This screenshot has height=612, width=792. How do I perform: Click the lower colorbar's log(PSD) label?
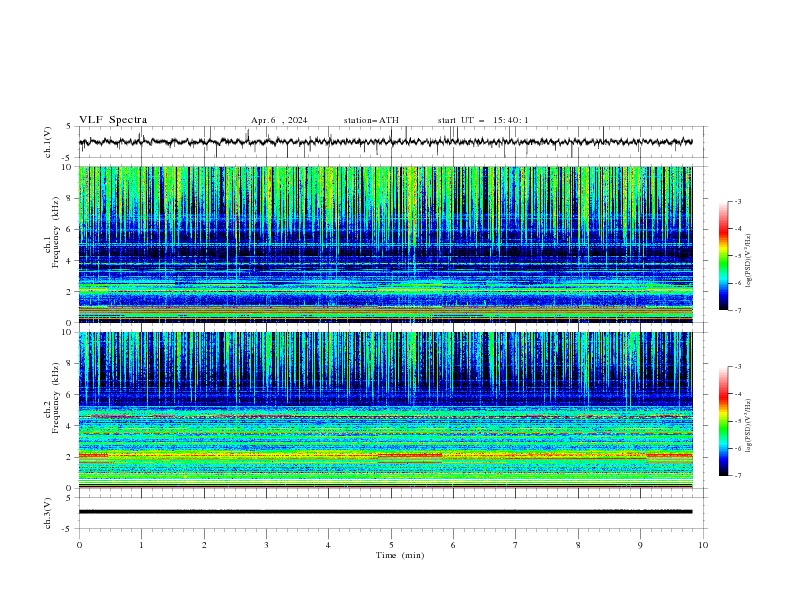pyautogui.click(x=749, y=426)
